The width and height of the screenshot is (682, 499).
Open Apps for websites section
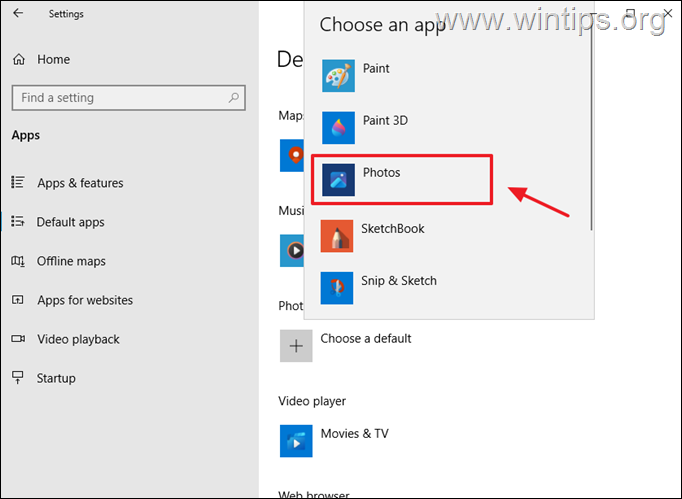pos(85,300)
